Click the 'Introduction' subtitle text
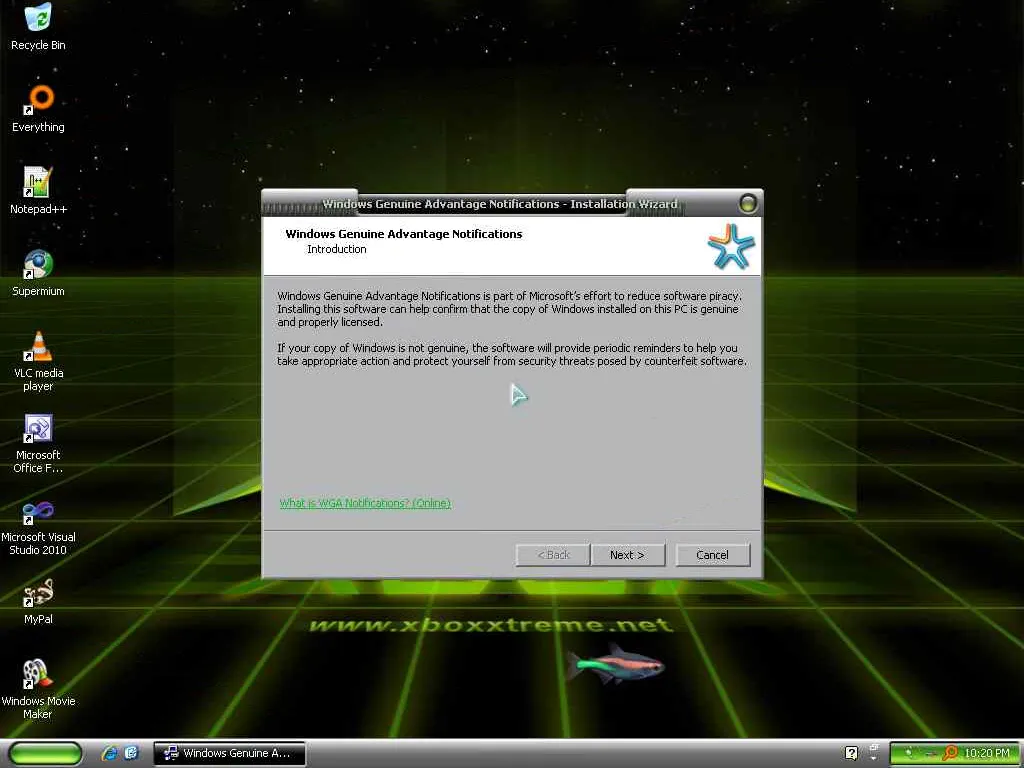Screen dimensions: 1024x768 (x=336, y=249)
